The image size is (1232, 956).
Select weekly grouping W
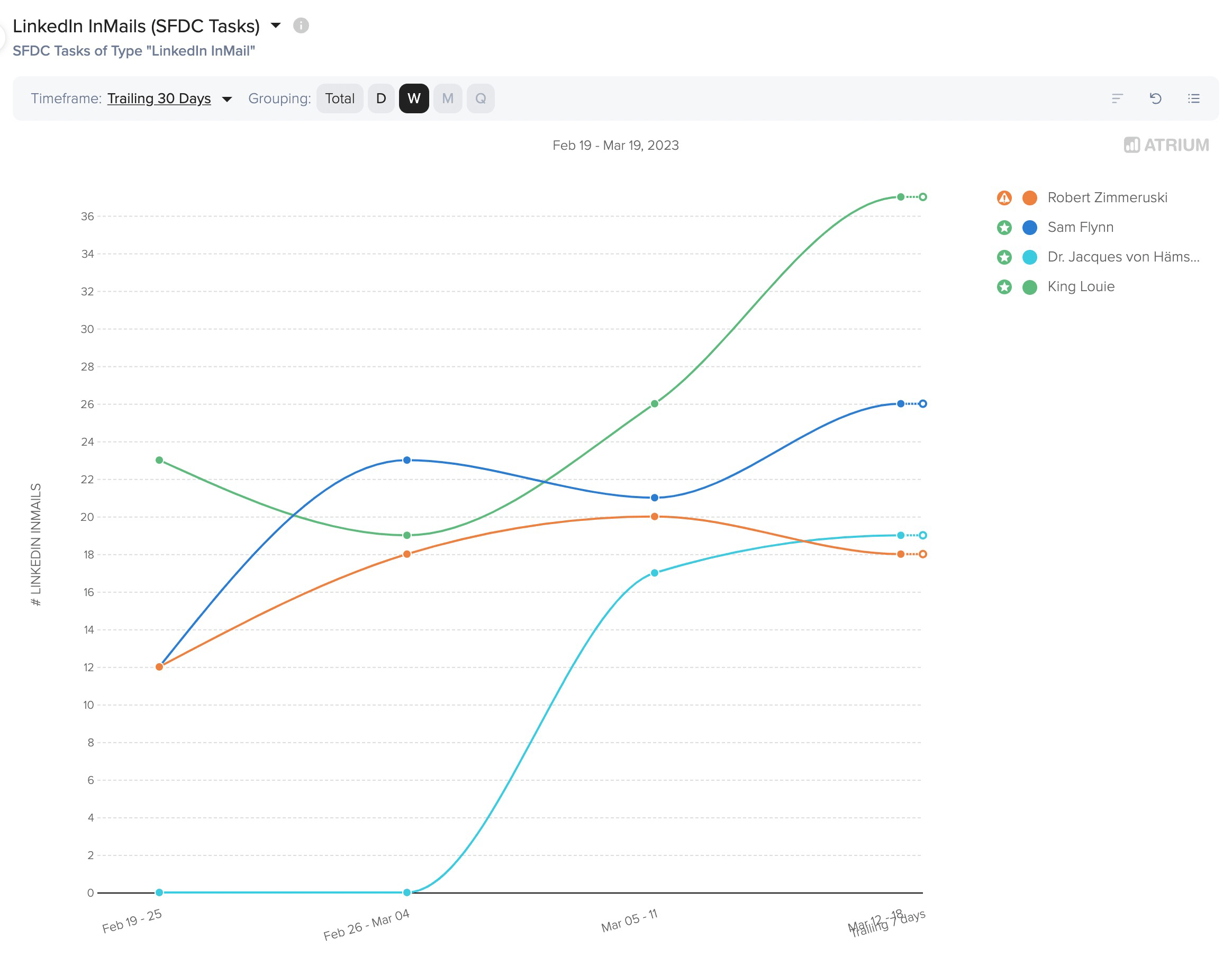coord(413,99)
